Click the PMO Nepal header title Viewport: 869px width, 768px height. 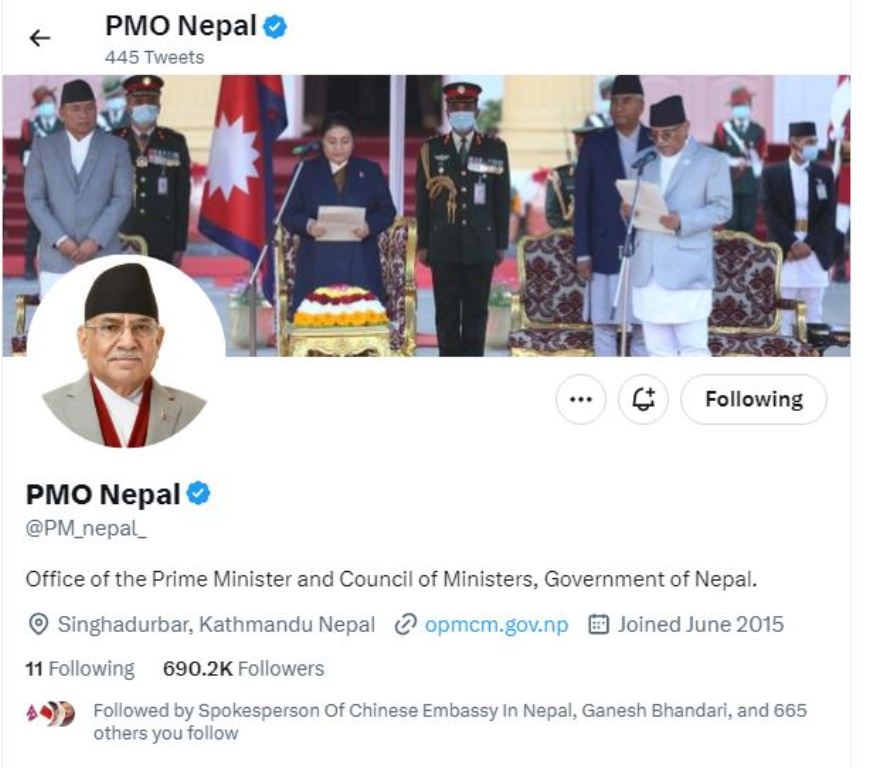(x=181, y=27)
